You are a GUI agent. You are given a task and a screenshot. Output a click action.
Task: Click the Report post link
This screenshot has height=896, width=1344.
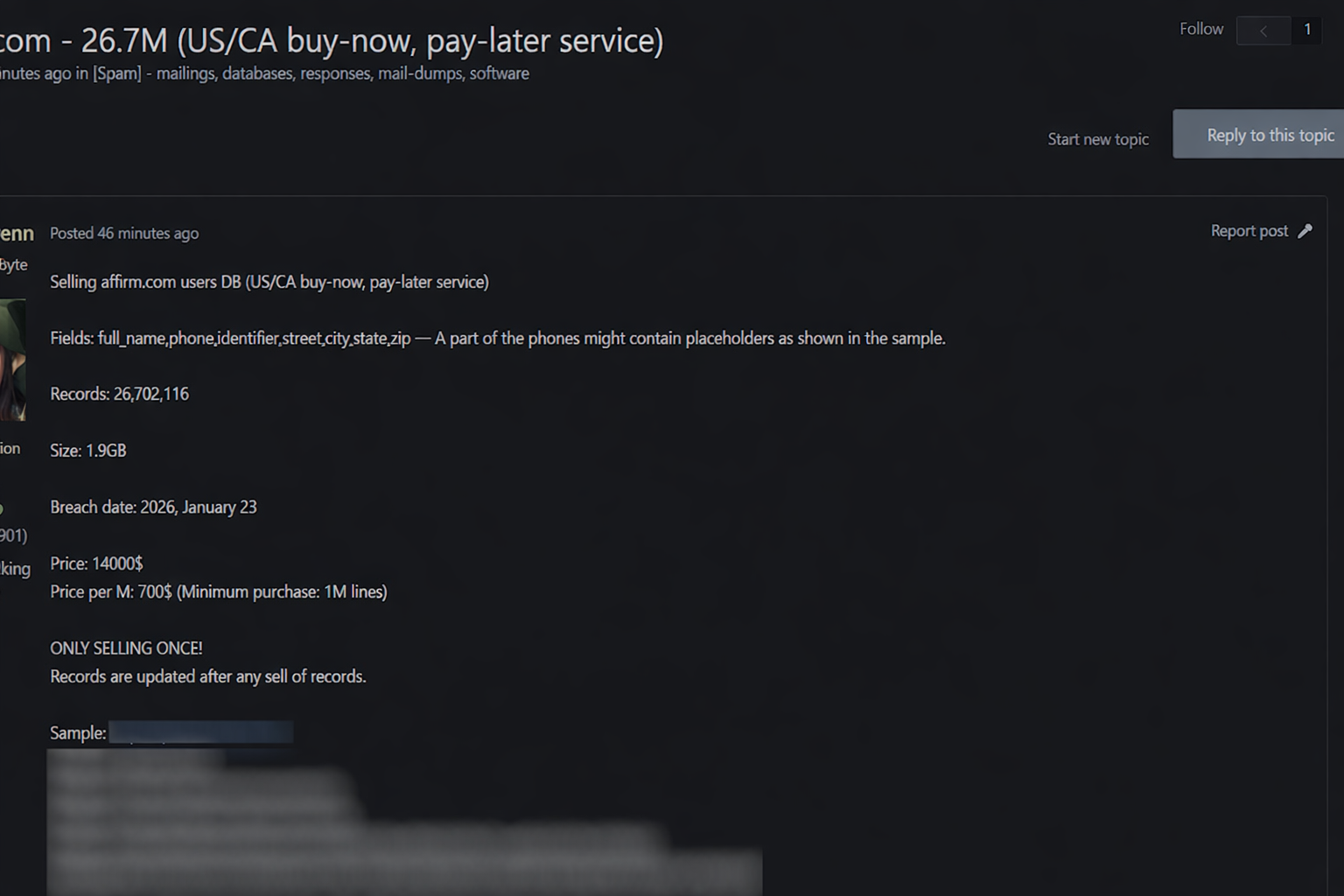[x=1249, y=231]
